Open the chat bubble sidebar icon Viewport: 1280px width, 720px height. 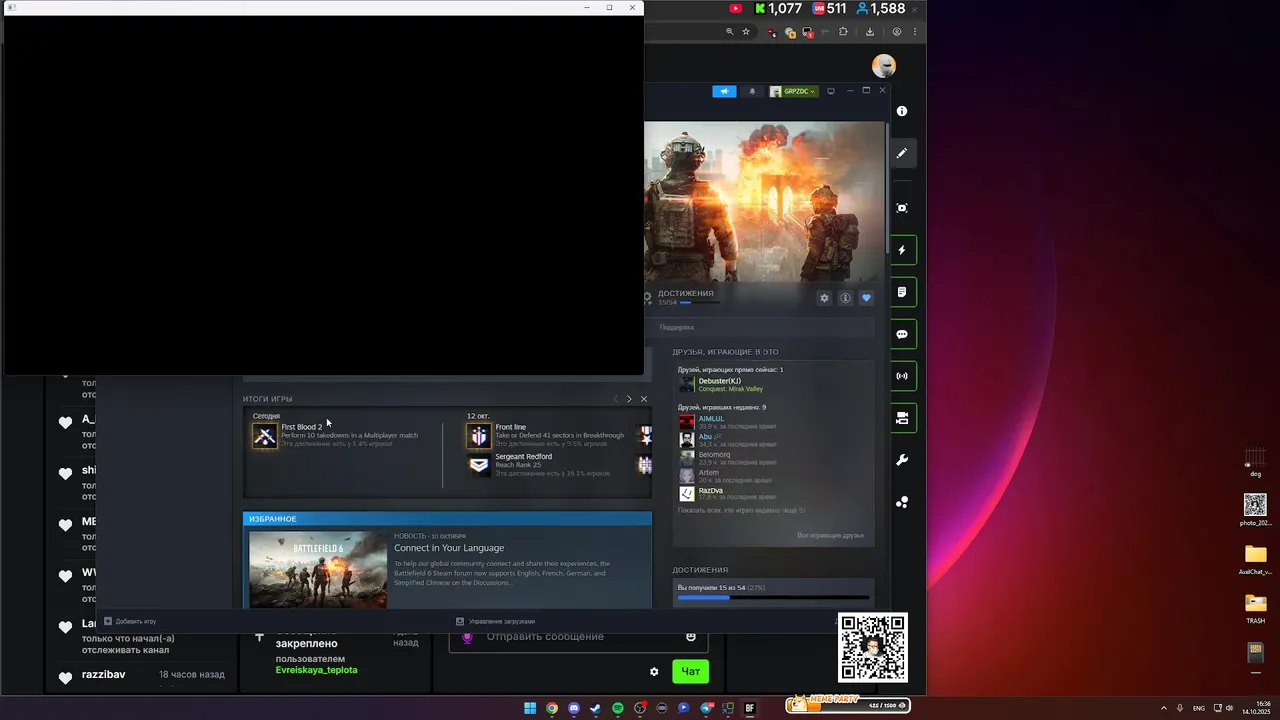tap(902, 334)
